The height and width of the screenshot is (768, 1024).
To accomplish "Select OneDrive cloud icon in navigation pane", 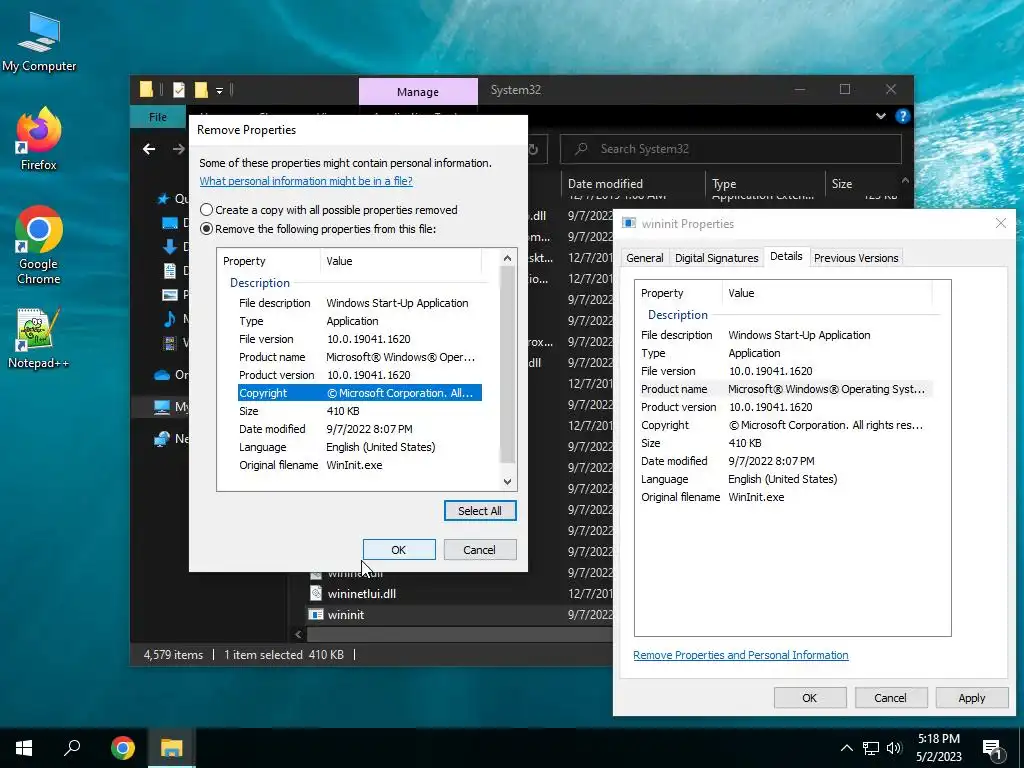I will tap(162, 375).
